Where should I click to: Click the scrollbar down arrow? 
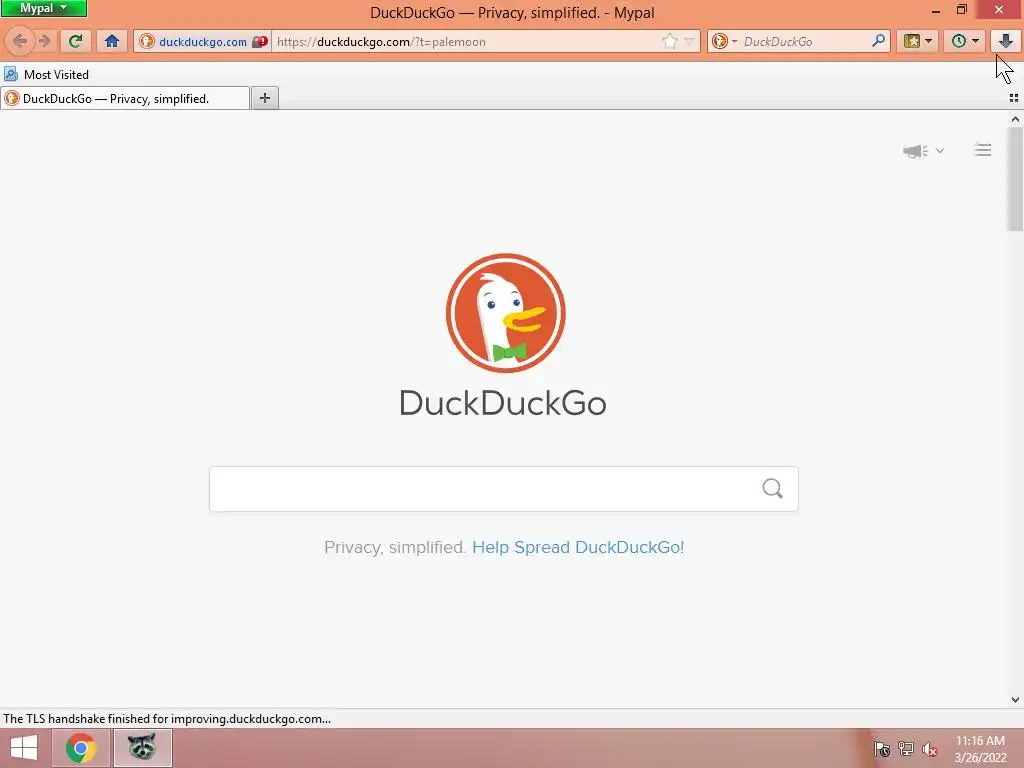(x=1015, y=699)
